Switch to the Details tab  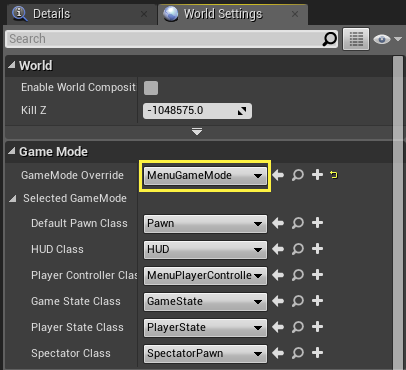point(82,14)
